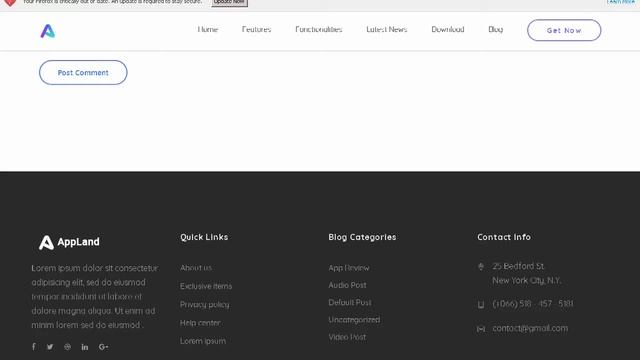This screenshot has height=360, width=640.
Task: Open the Video Post blog category
Action: (x=347, y=337)
